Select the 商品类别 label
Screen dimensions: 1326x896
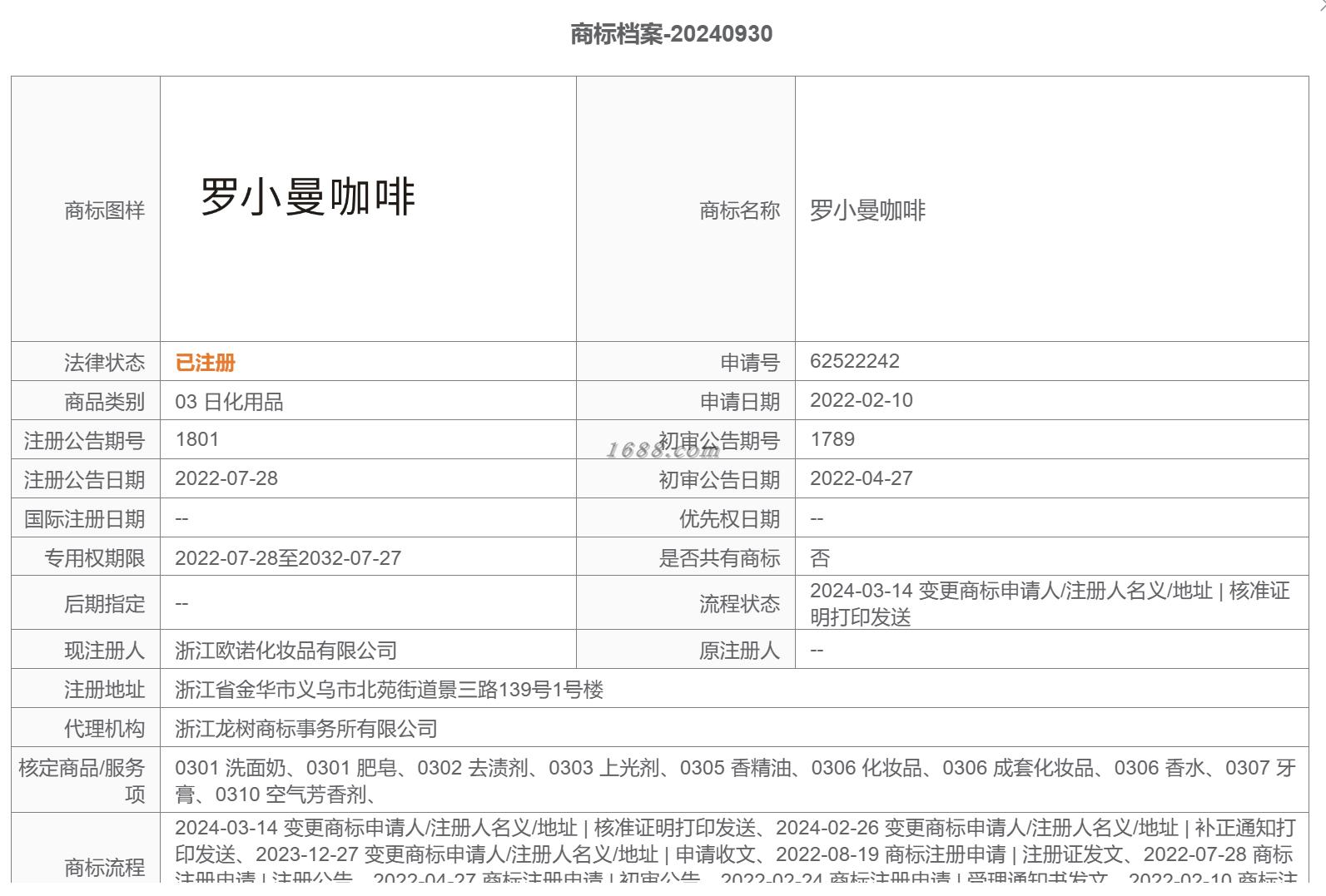pos(104,402)
